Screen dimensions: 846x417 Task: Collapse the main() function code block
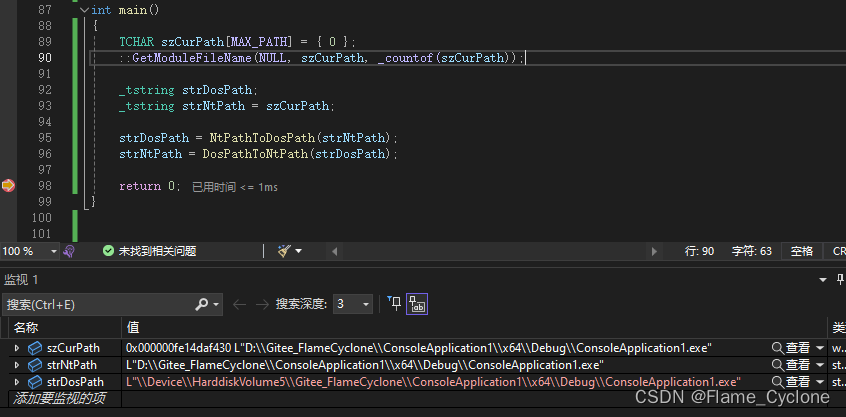[x=84, y=10]
